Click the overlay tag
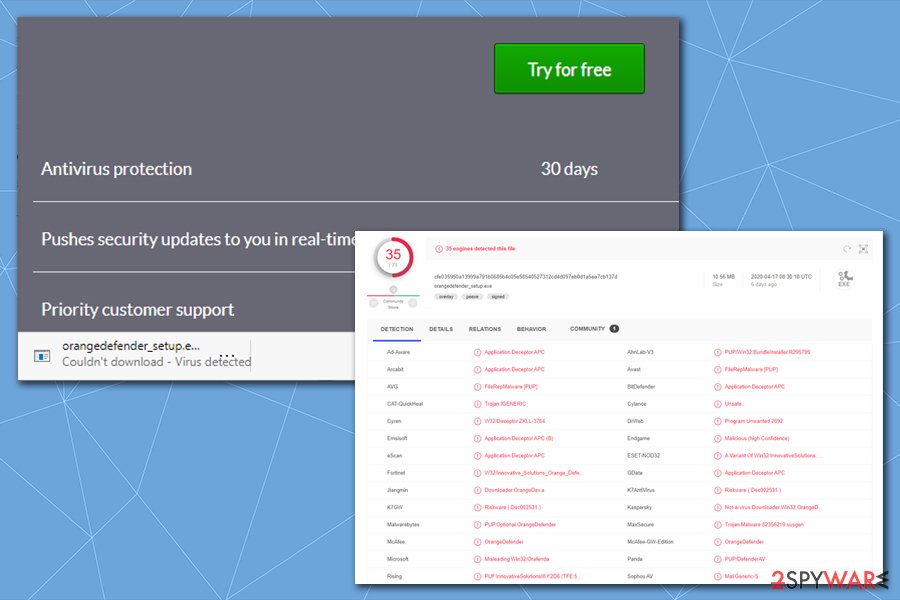Image resolution: width=900 pixels, height=600 pixels. click(446, 297)
